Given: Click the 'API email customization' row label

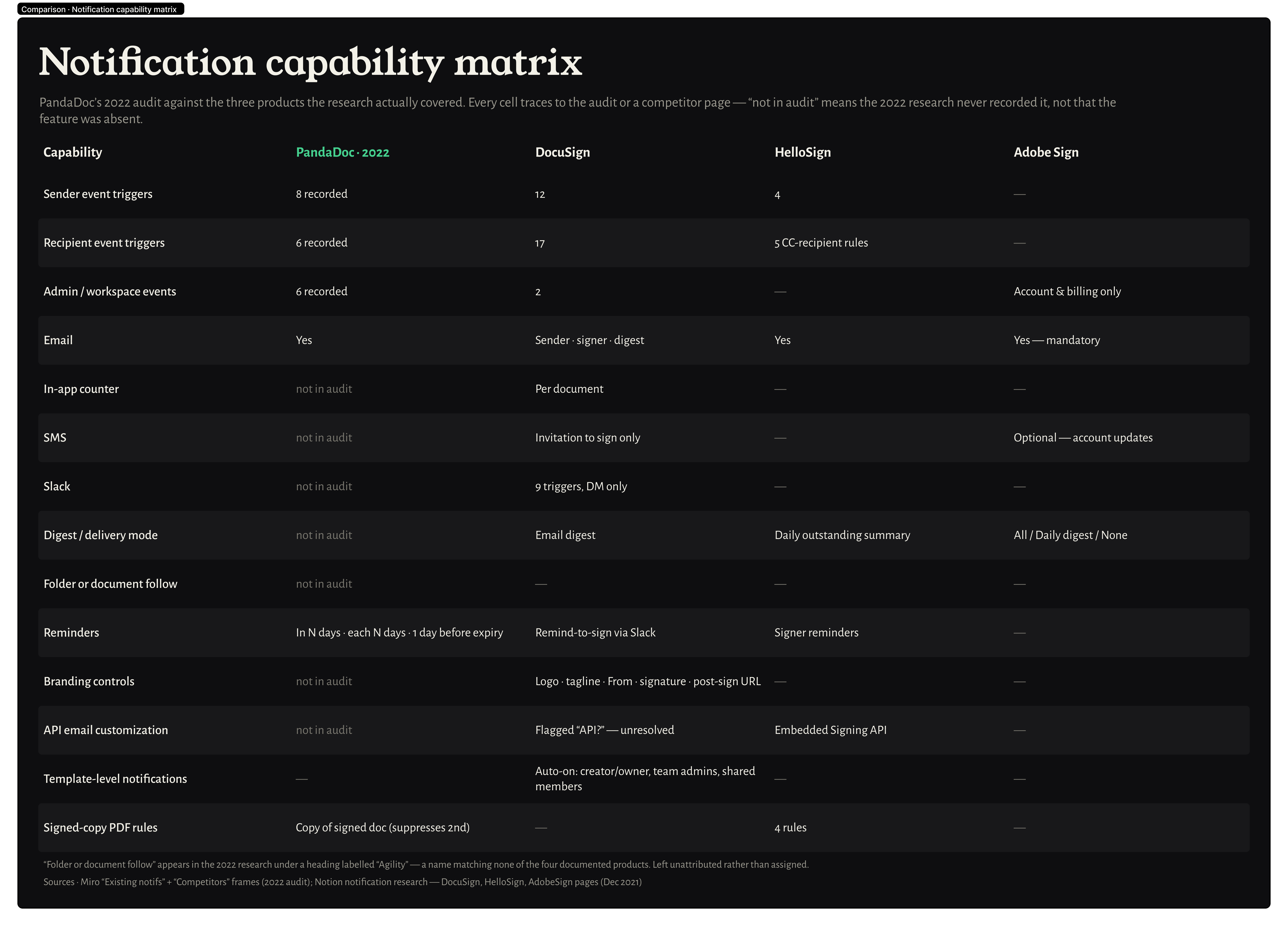Looking at the screenshot, I should tap(106, 731).
